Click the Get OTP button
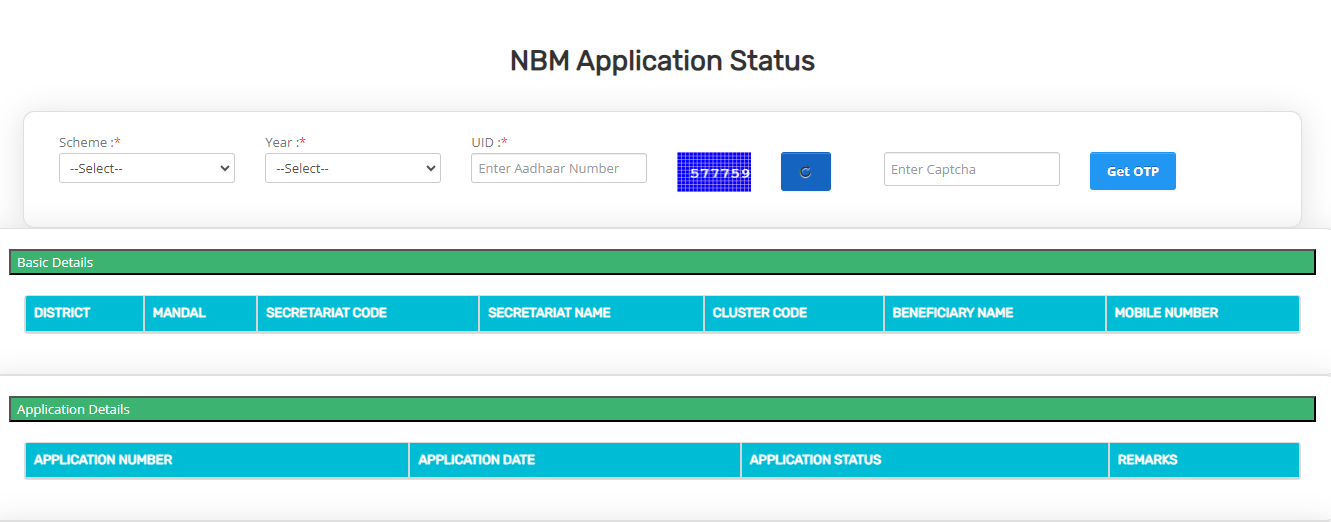The image size is (1331, 522). coord(1133,171)
